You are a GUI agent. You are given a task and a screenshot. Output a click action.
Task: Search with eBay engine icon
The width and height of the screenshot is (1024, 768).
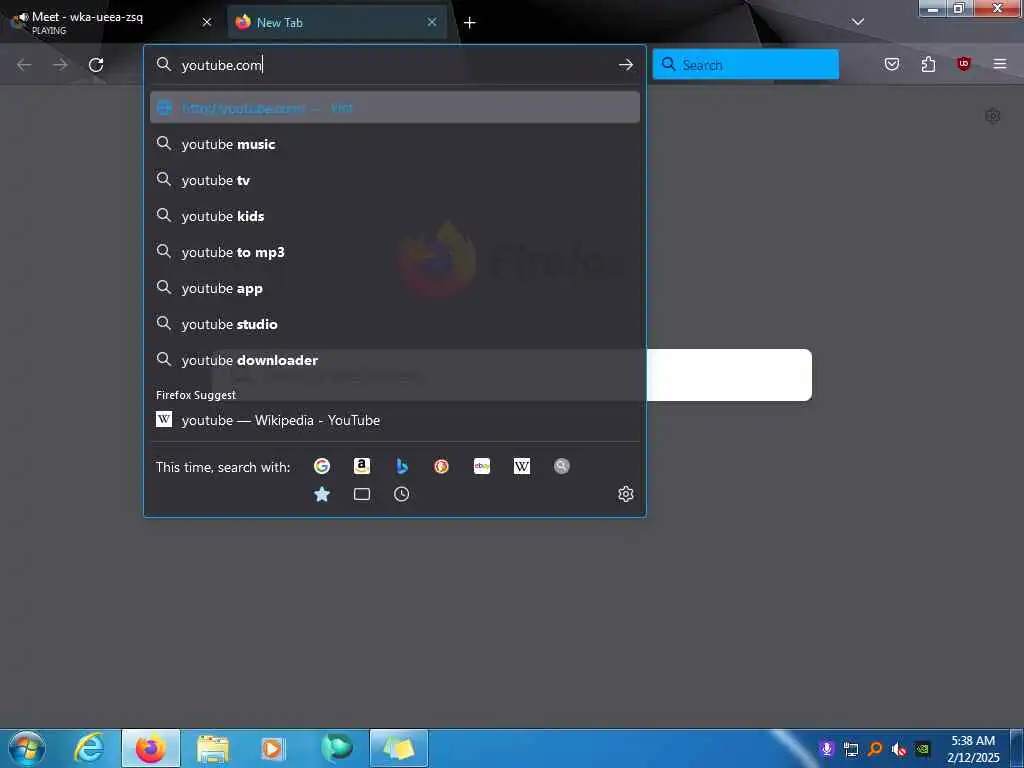point(482,466)
